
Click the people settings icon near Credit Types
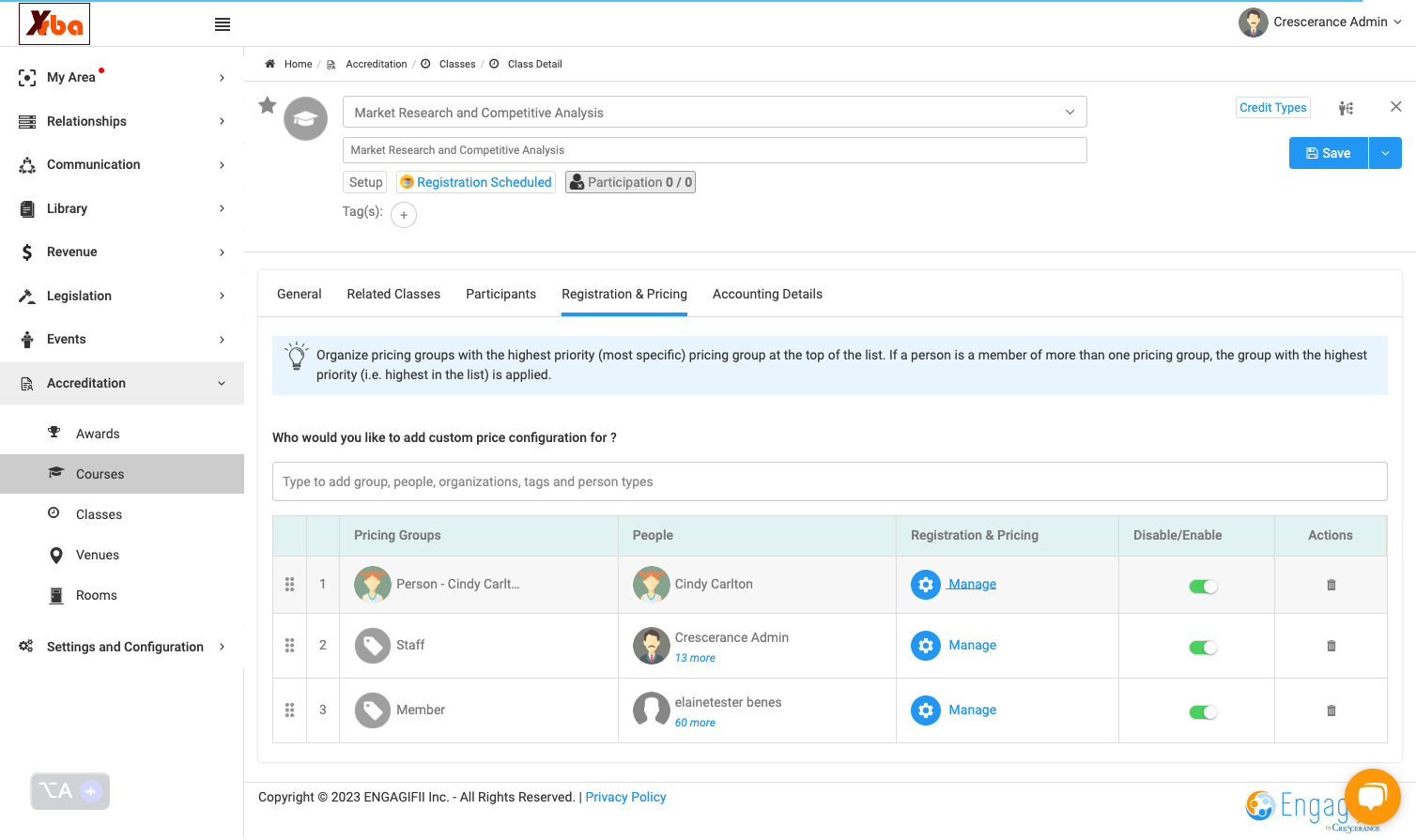[x=1346, y=108]
